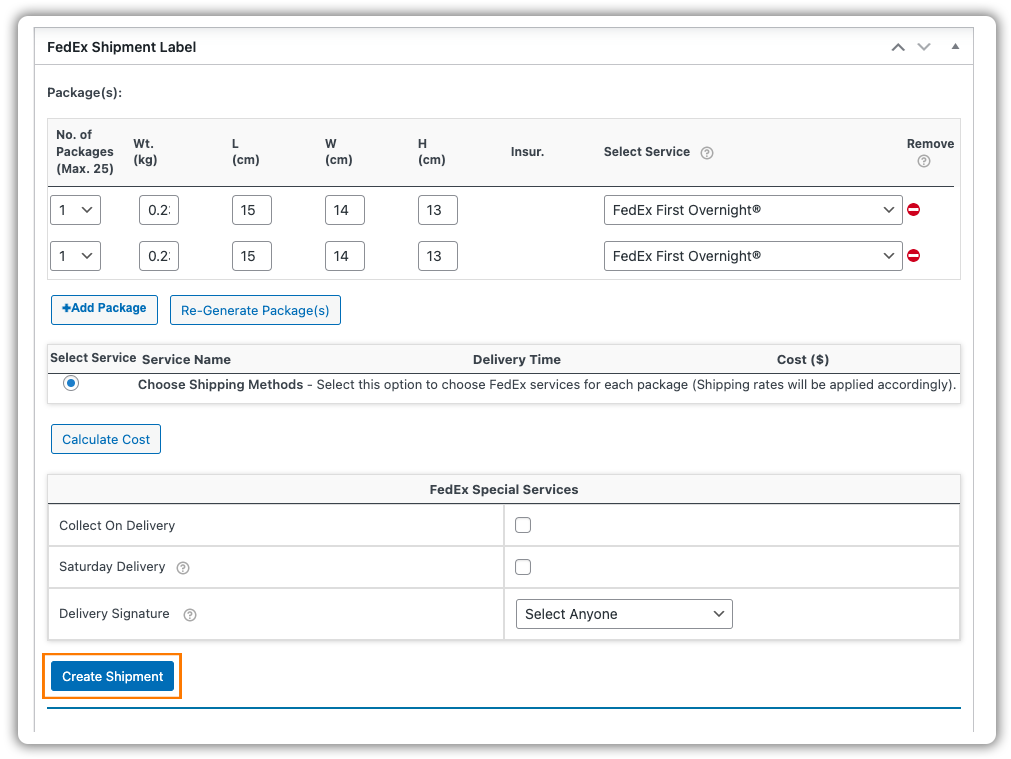Click the Remove column header text
The image size is (1011, 759).
(930, 144)
